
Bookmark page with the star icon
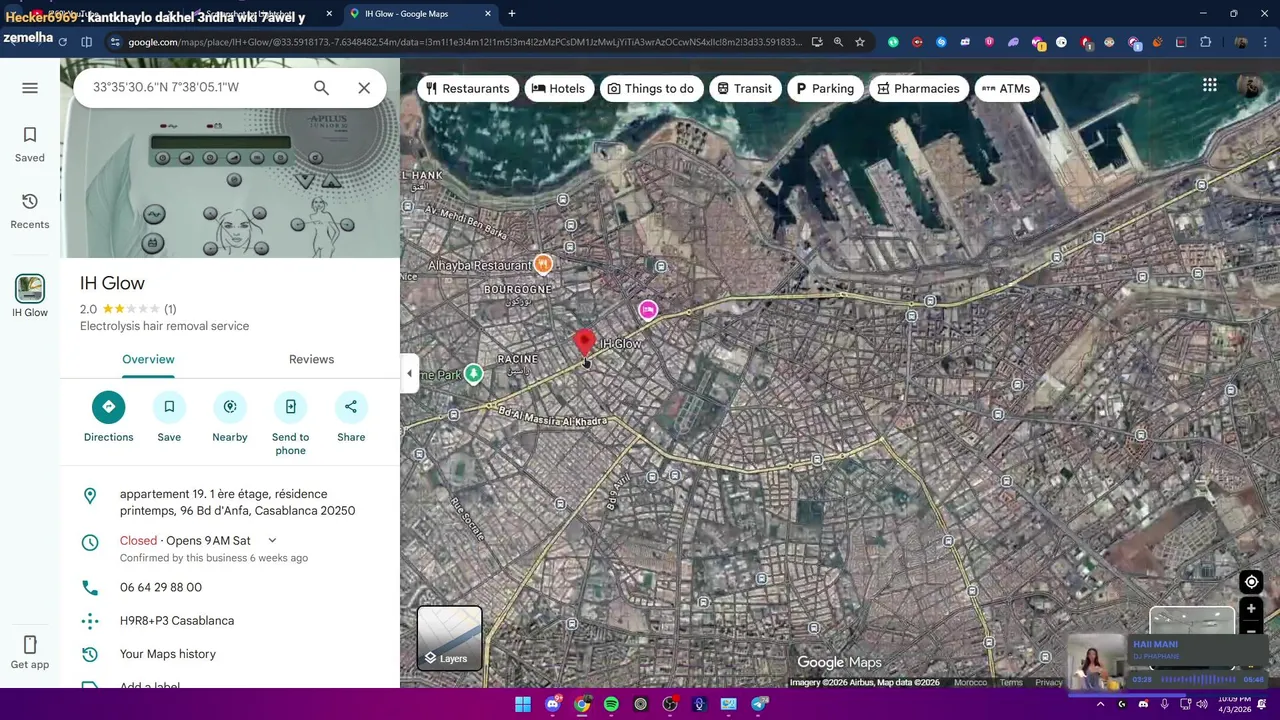click(x=860, y=42)
